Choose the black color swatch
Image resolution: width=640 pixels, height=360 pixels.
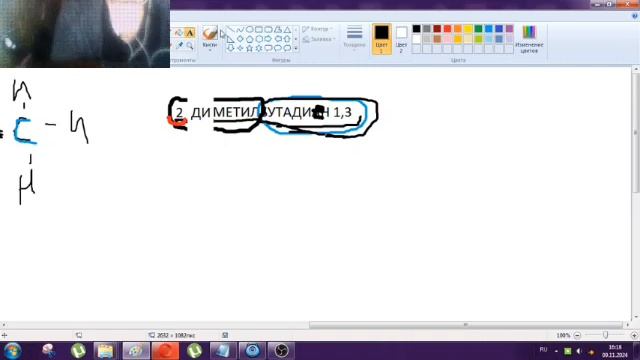416,29
